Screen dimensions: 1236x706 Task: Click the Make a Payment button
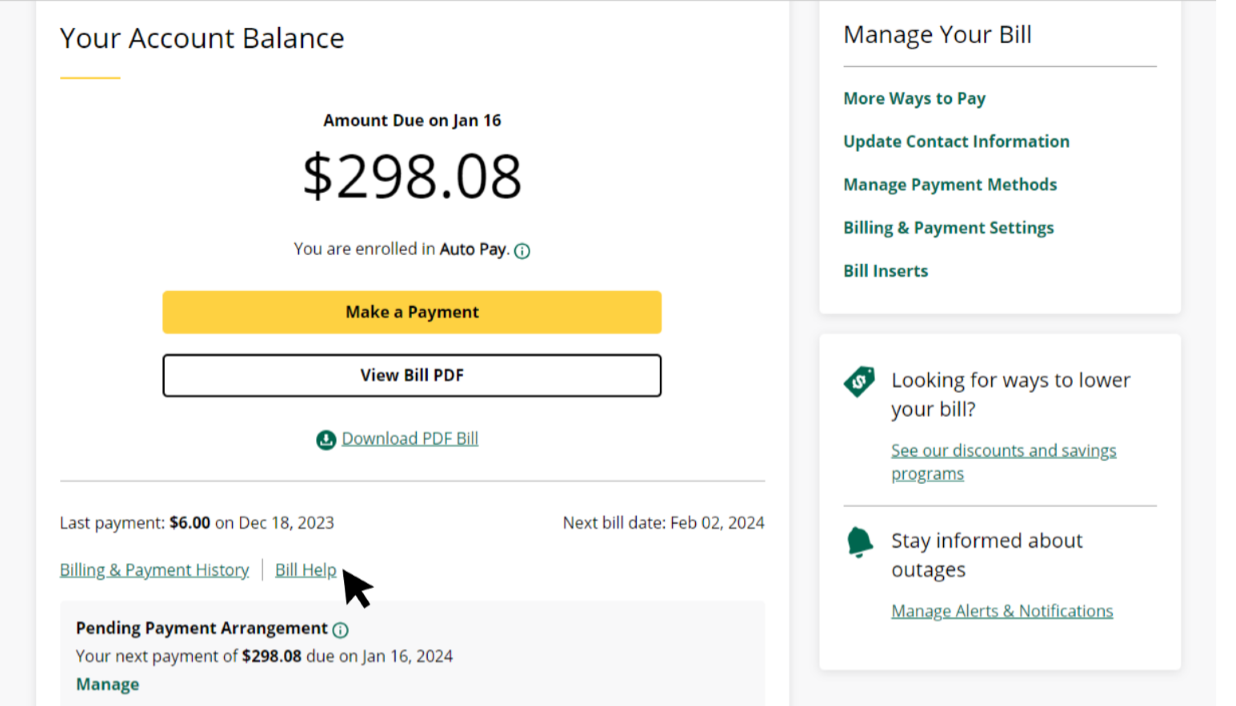(412, 312)
